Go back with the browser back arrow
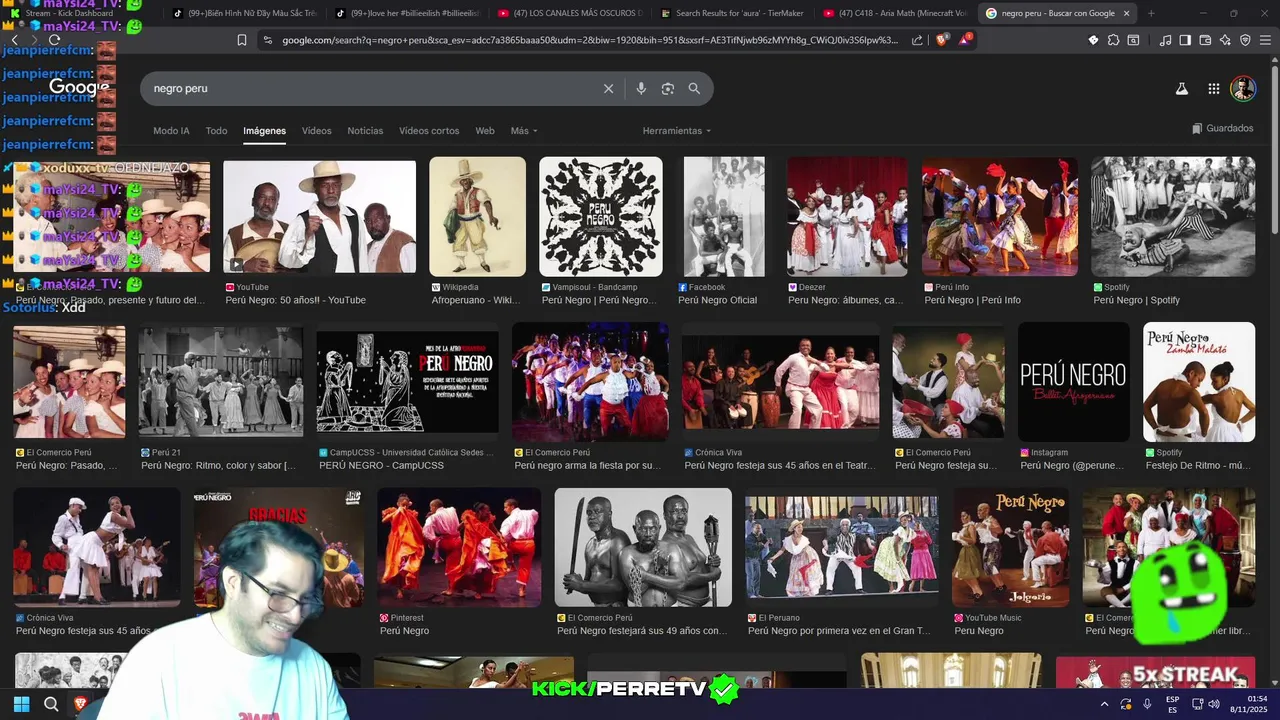Screen dimensions: 1280x720 (x=14, y=40)
